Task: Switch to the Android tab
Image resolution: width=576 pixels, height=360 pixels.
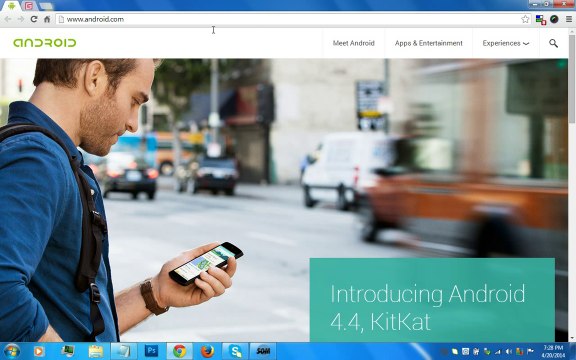Action: [x=12, y=6]
